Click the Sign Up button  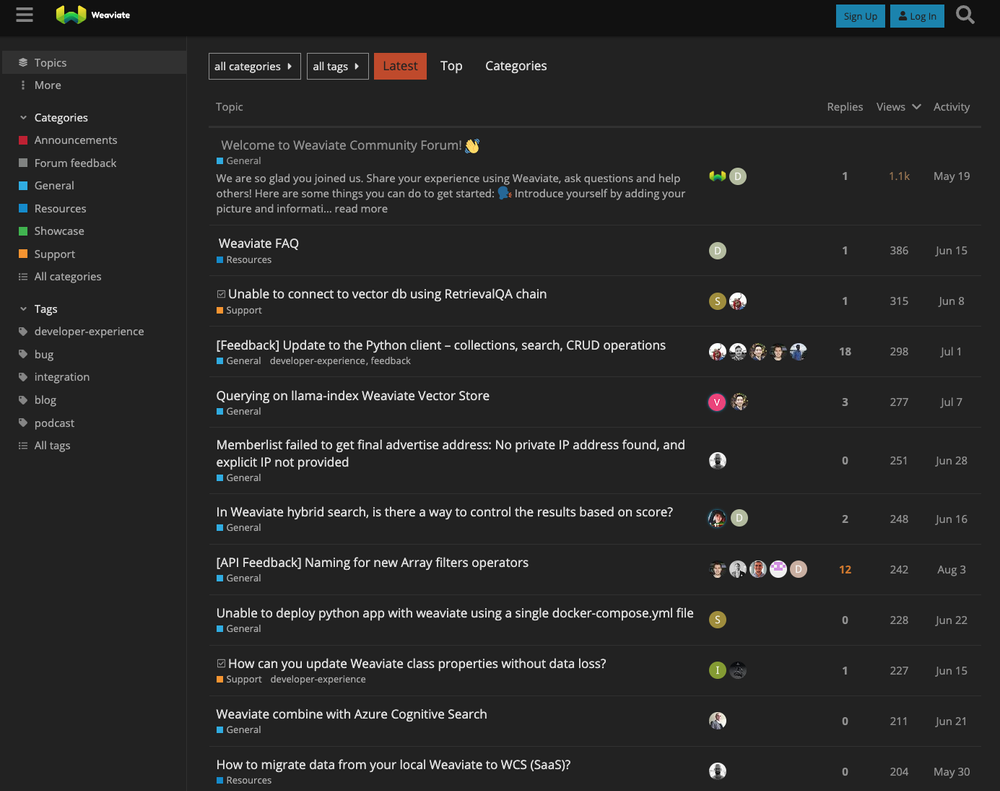[x=860, y=16]
